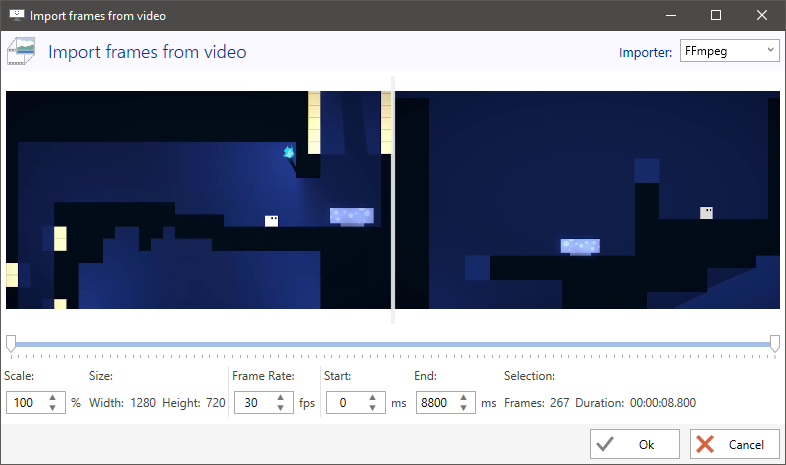786x465 pixels.
Task: Click the app icon in the title bar
Action: [17, 15]
